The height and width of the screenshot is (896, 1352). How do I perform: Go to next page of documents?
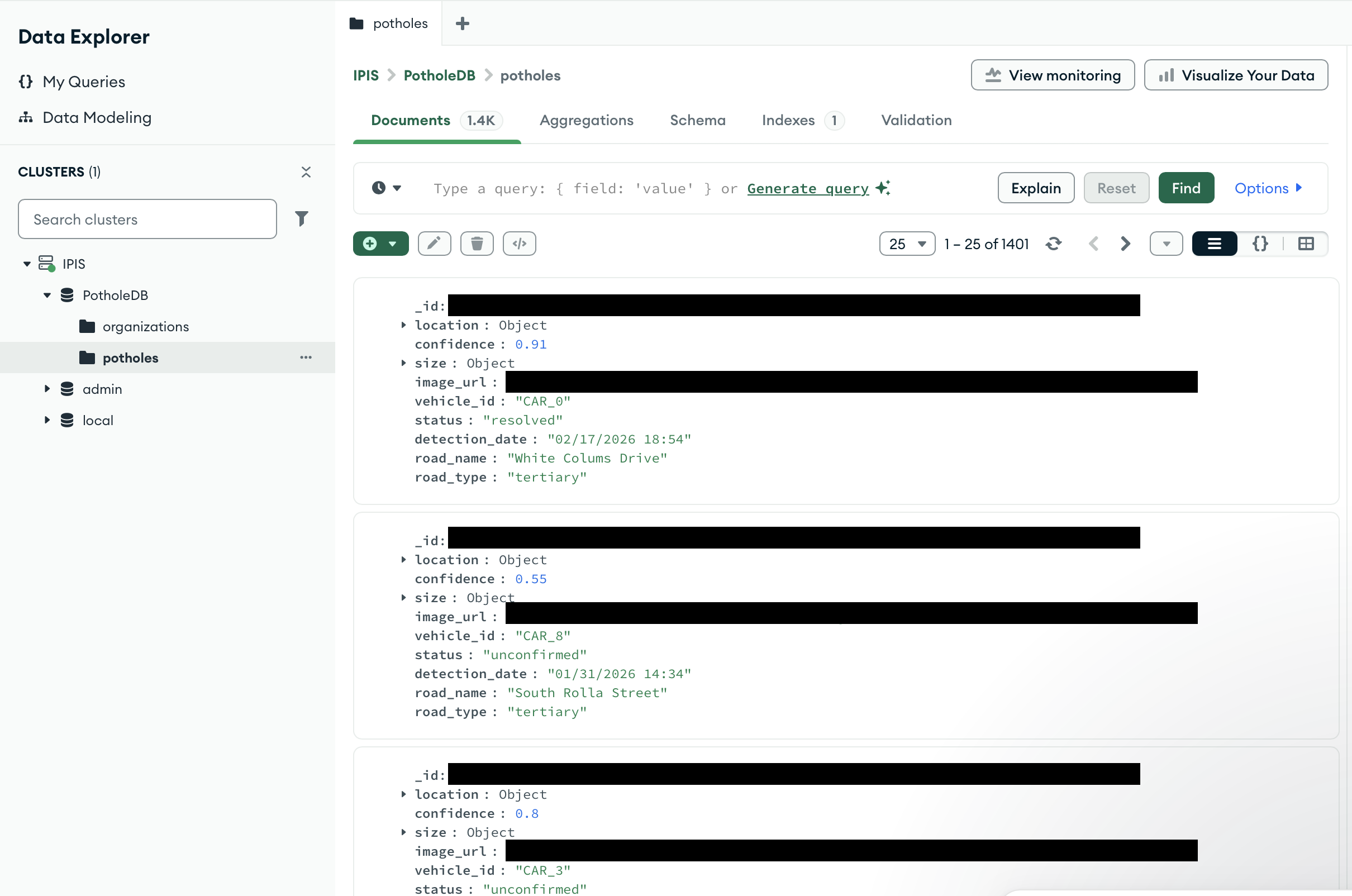tap(1125, 244)
